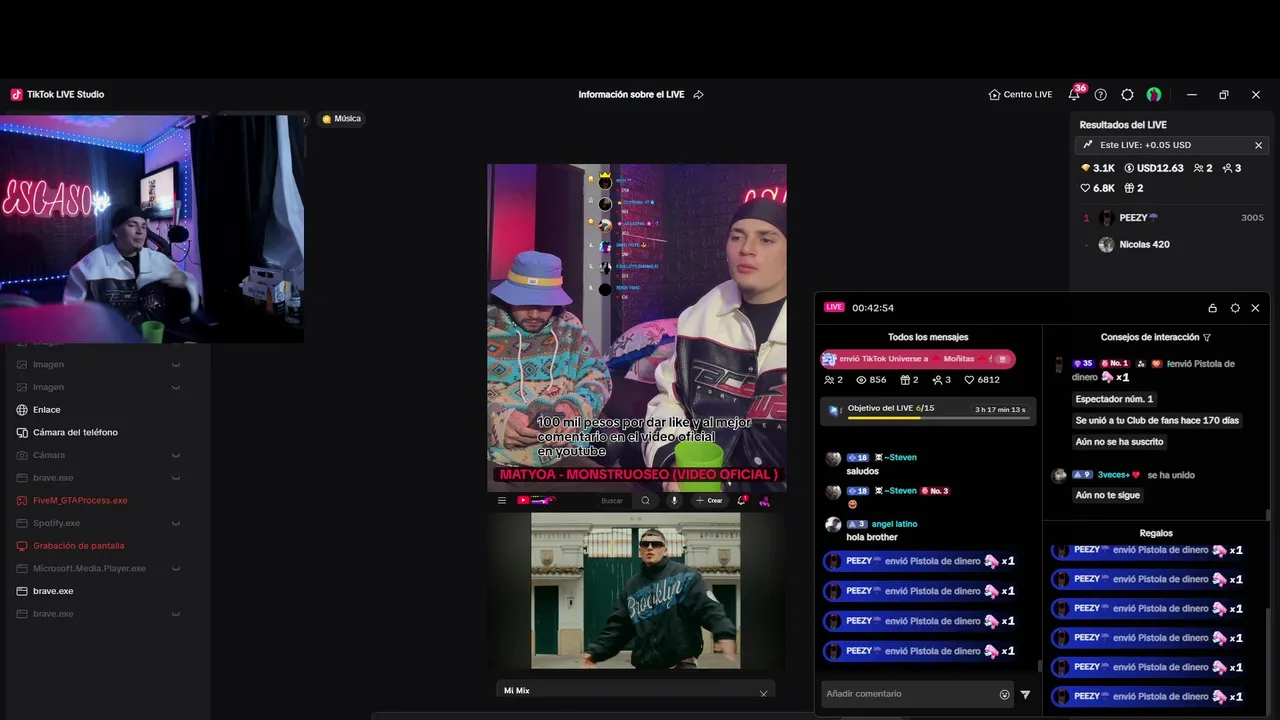This screenshot has height=720, width=1280.
Task: Open the help question mark icon
Action: [1101, 95]
